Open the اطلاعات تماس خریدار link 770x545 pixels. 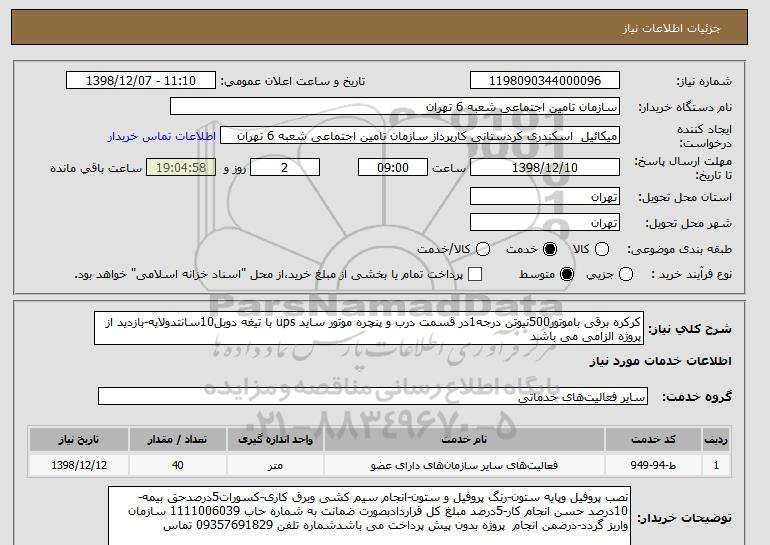coord(162,136)
